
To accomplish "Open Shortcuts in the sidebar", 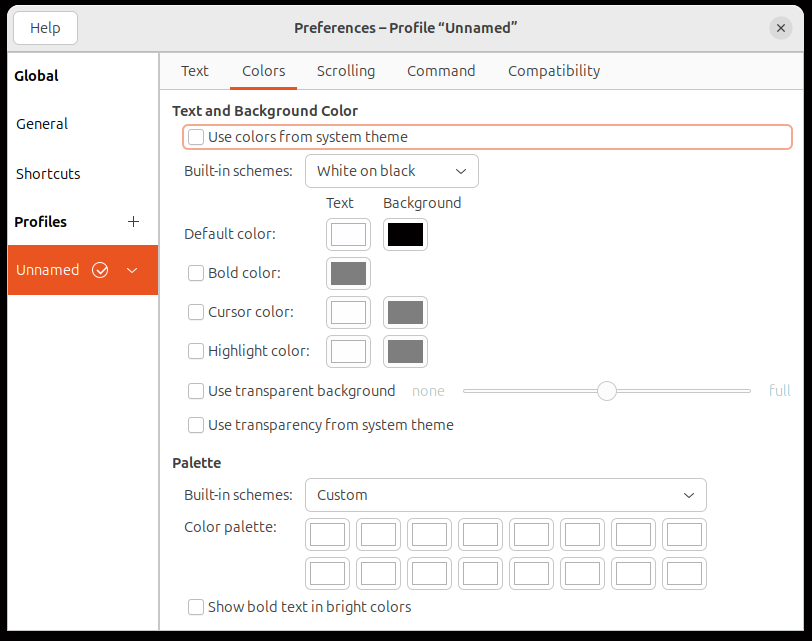I will pos(48,174).
